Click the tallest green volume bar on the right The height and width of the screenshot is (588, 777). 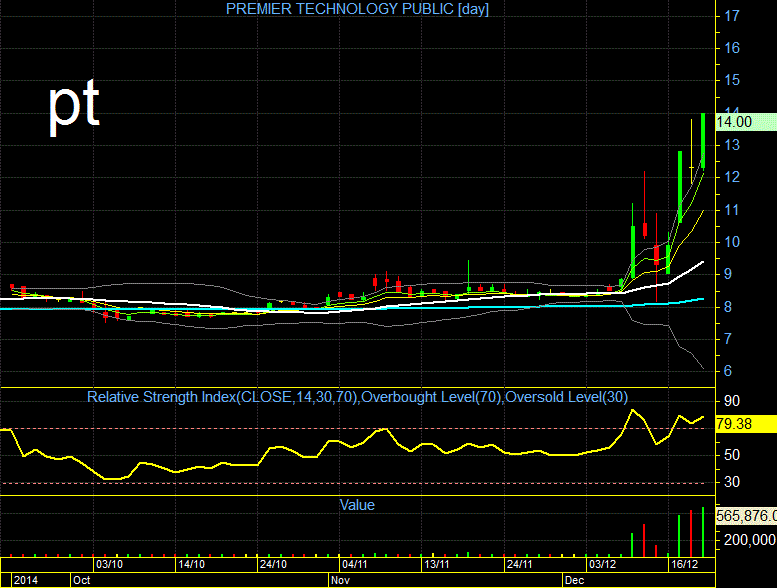point(703,532)
